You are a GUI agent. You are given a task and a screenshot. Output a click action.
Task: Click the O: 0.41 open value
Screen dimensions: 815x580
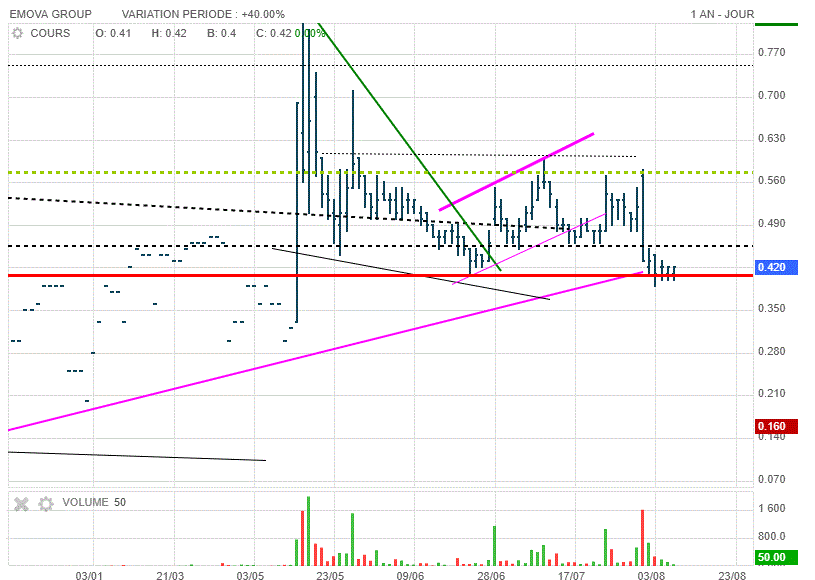113,33
